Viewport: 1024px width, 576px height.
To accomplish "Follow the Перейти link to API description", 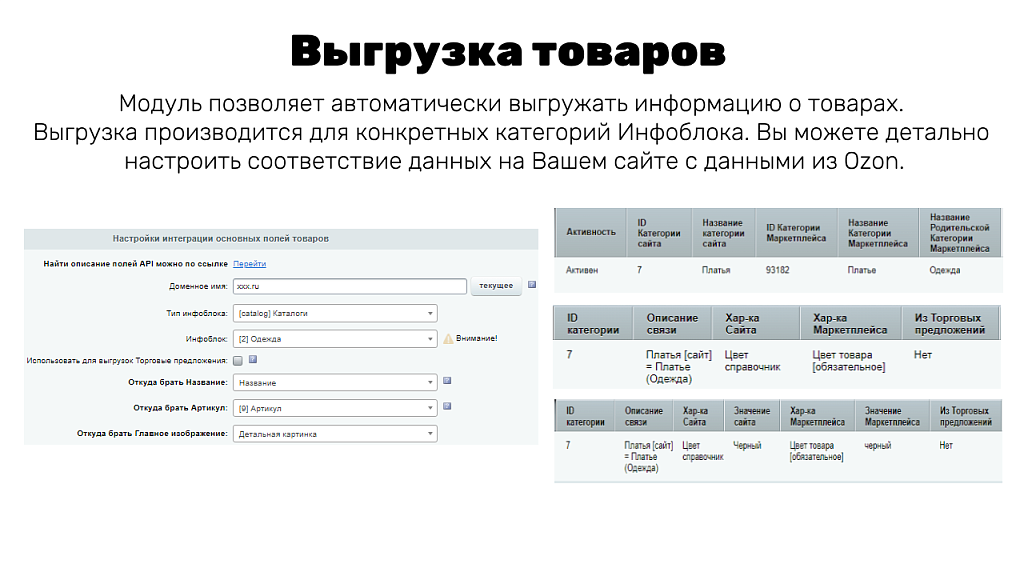I will tap(249, 262).
